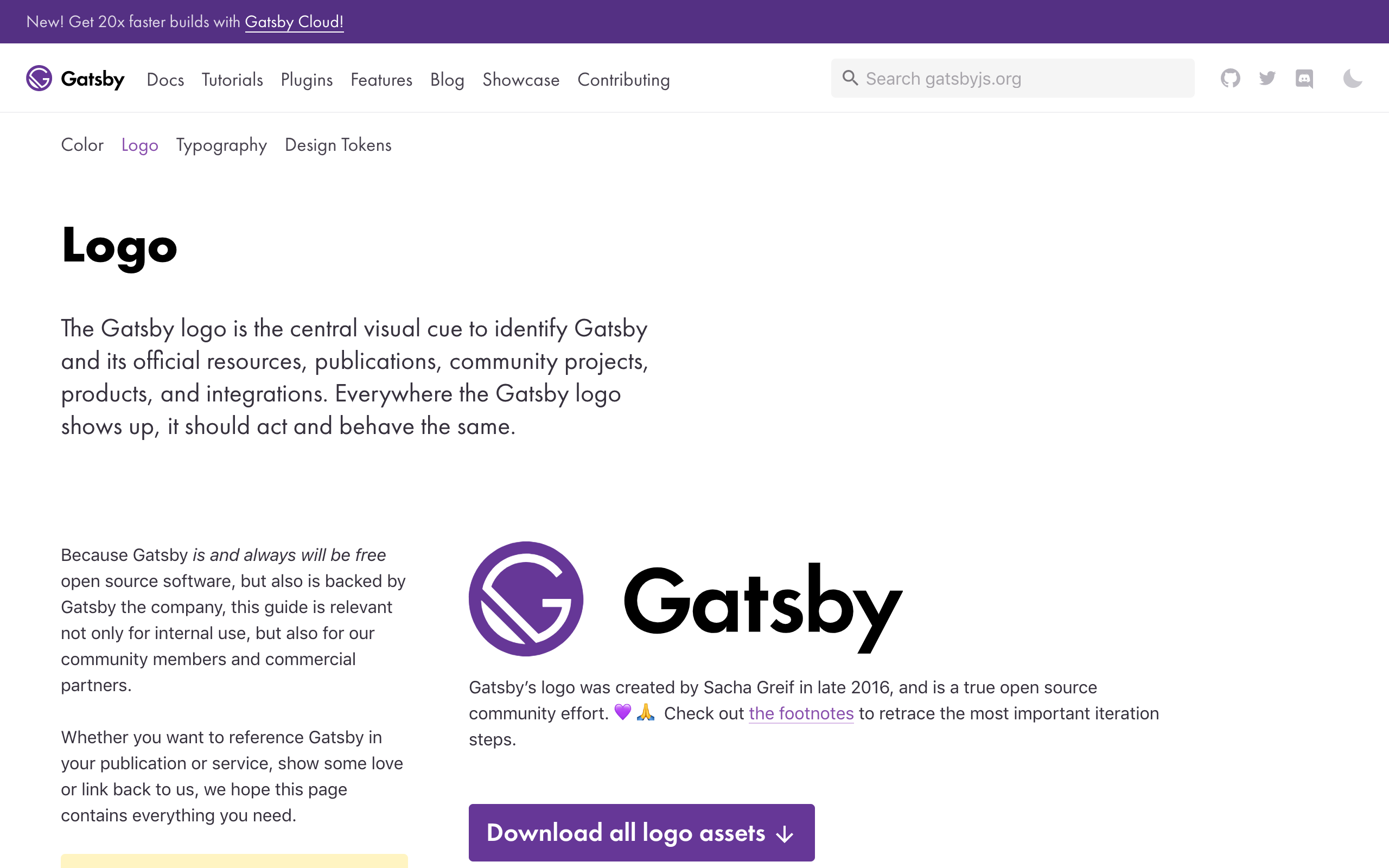This screenshot has height=868, width=1389.
Task: Navigate to the Showcase page
Action: pos(520,80)
